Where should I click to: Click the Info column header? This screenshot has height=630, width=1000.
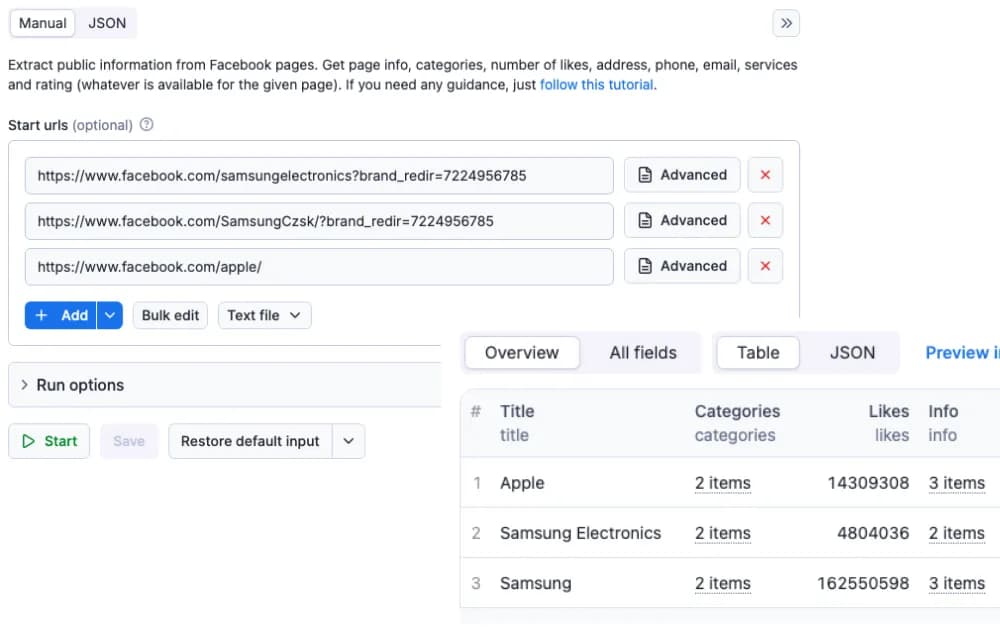coord(943,411)
